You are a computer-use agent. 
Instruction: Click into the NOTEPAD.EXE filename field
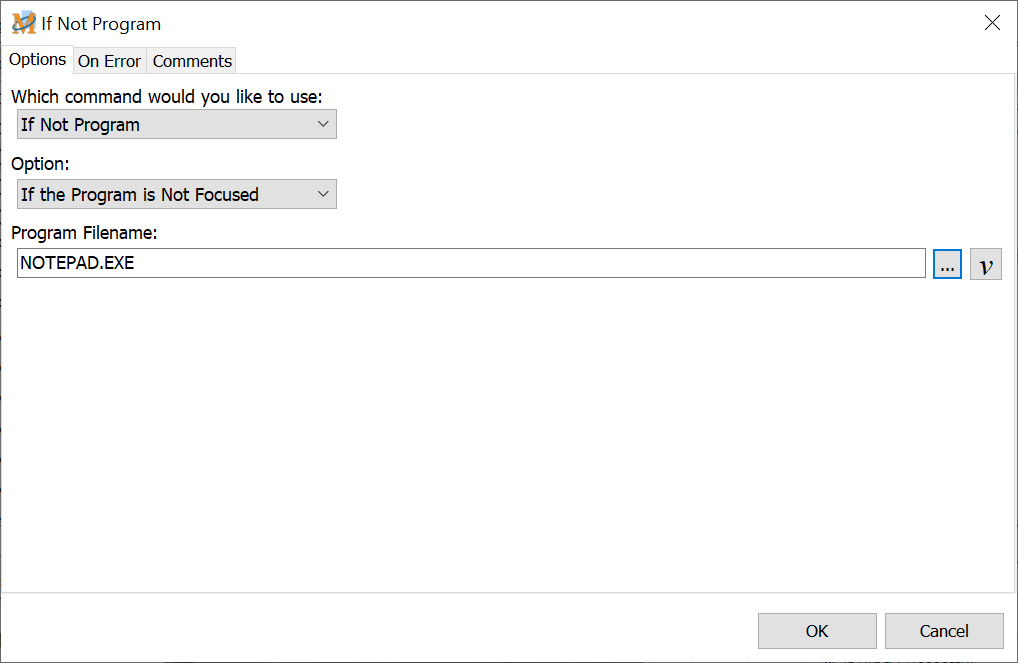(x=470, y=264)
